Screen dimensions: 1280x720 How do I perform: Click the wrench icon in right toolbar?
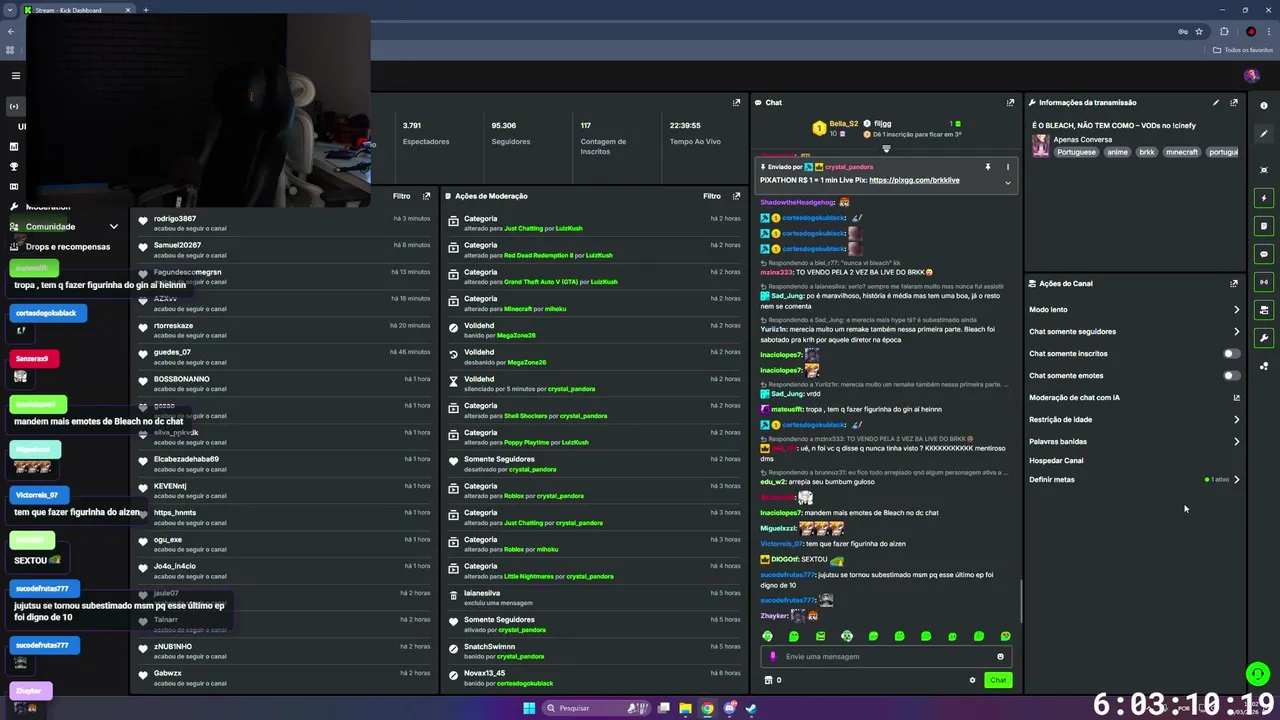[1264, 338]
